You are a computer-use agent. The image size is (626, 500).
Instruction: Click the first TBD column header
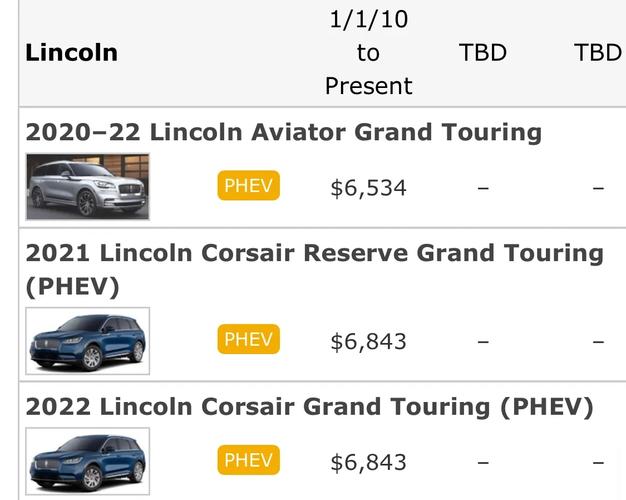tap(483, 52)
